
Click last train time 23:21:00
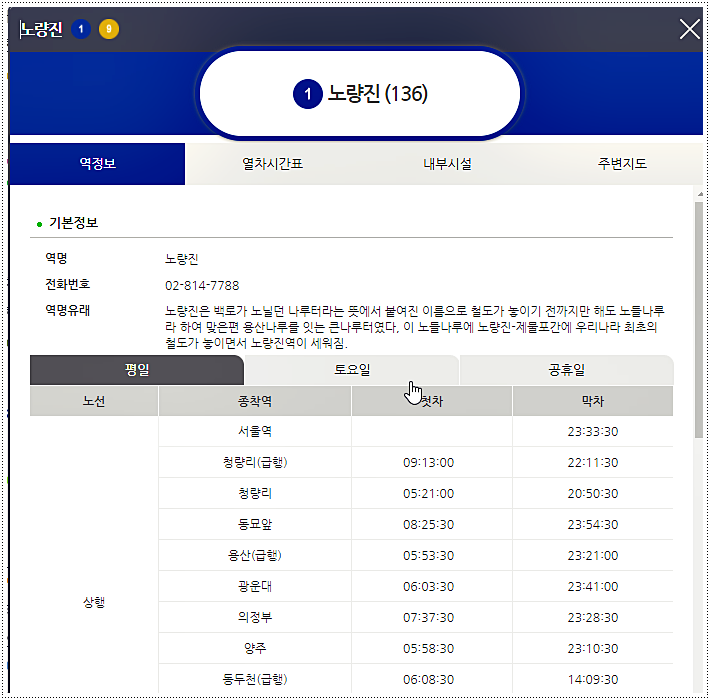[593, 556]
